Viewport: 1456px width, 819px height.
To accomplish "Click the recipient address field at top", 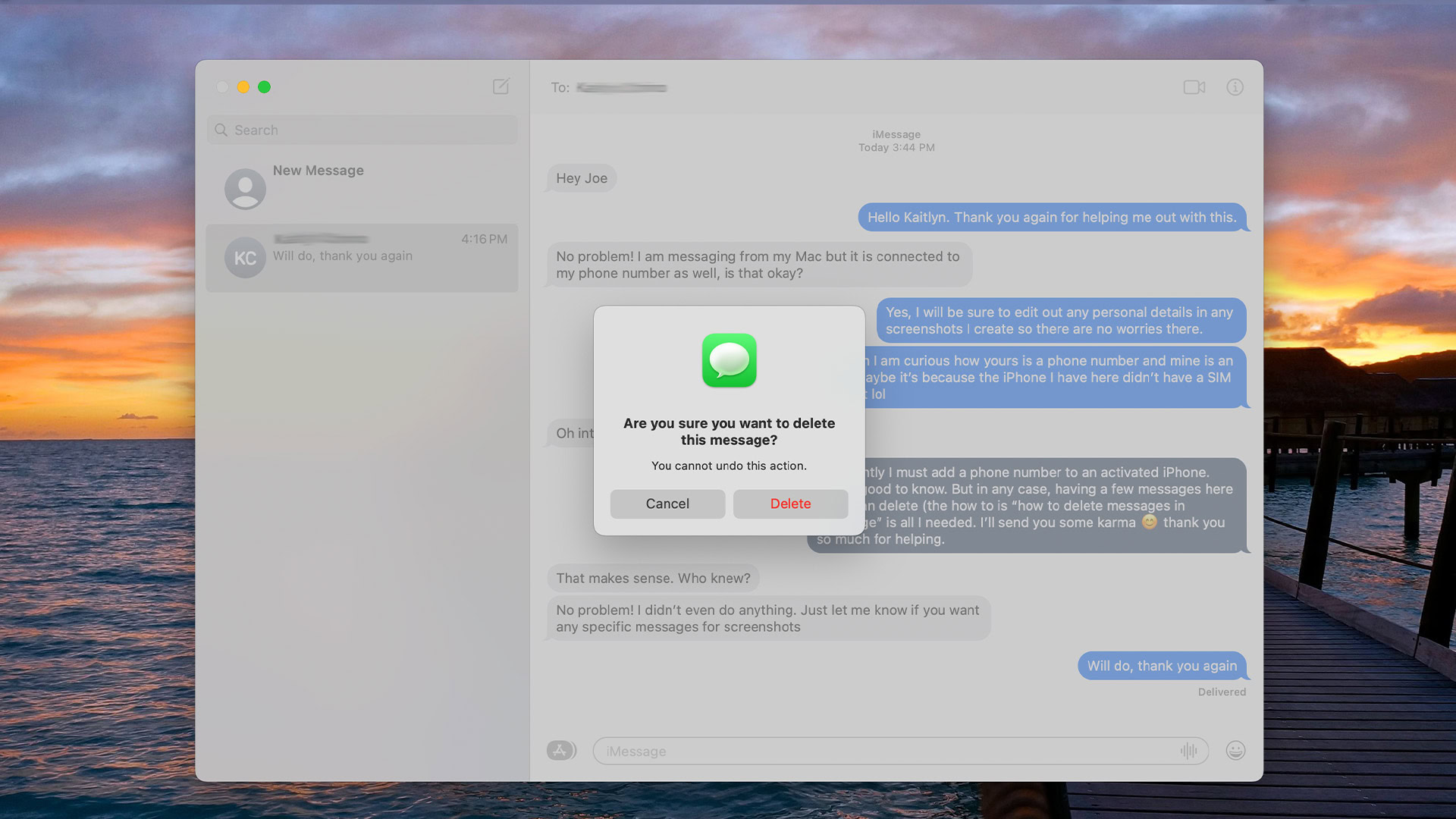I will pos(620,87).
